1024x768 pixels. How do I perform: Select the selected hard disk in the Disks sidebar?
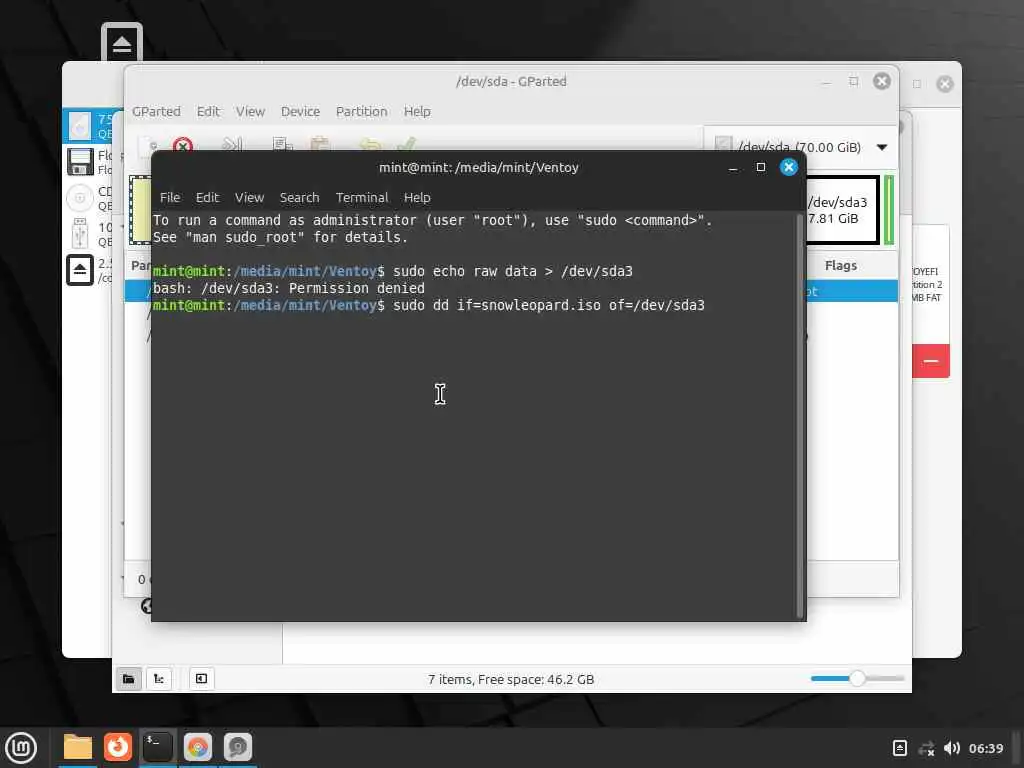[89, 126]
